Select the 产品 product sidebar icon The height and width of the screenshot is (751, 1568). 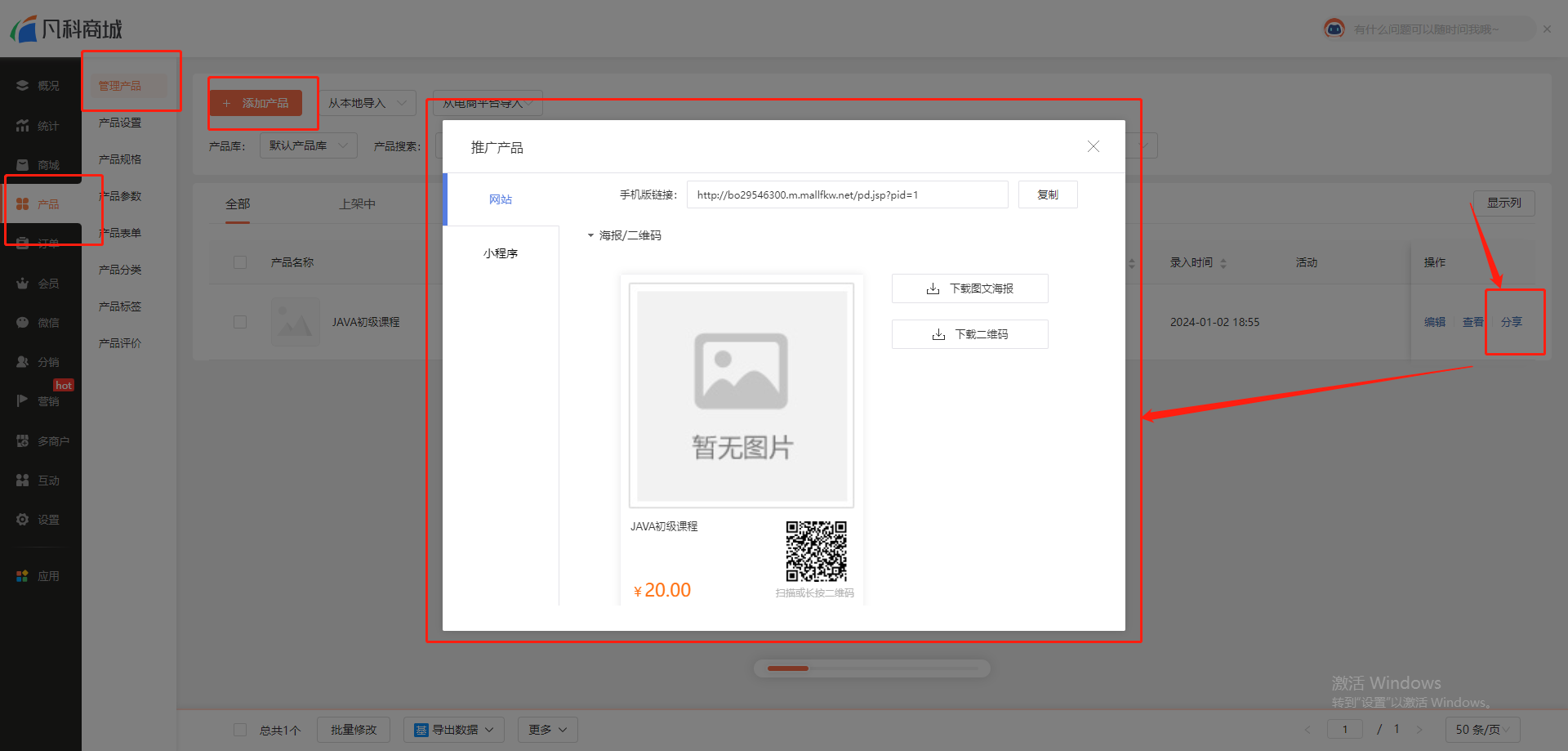pyautogui.click(x=22, y=204)
